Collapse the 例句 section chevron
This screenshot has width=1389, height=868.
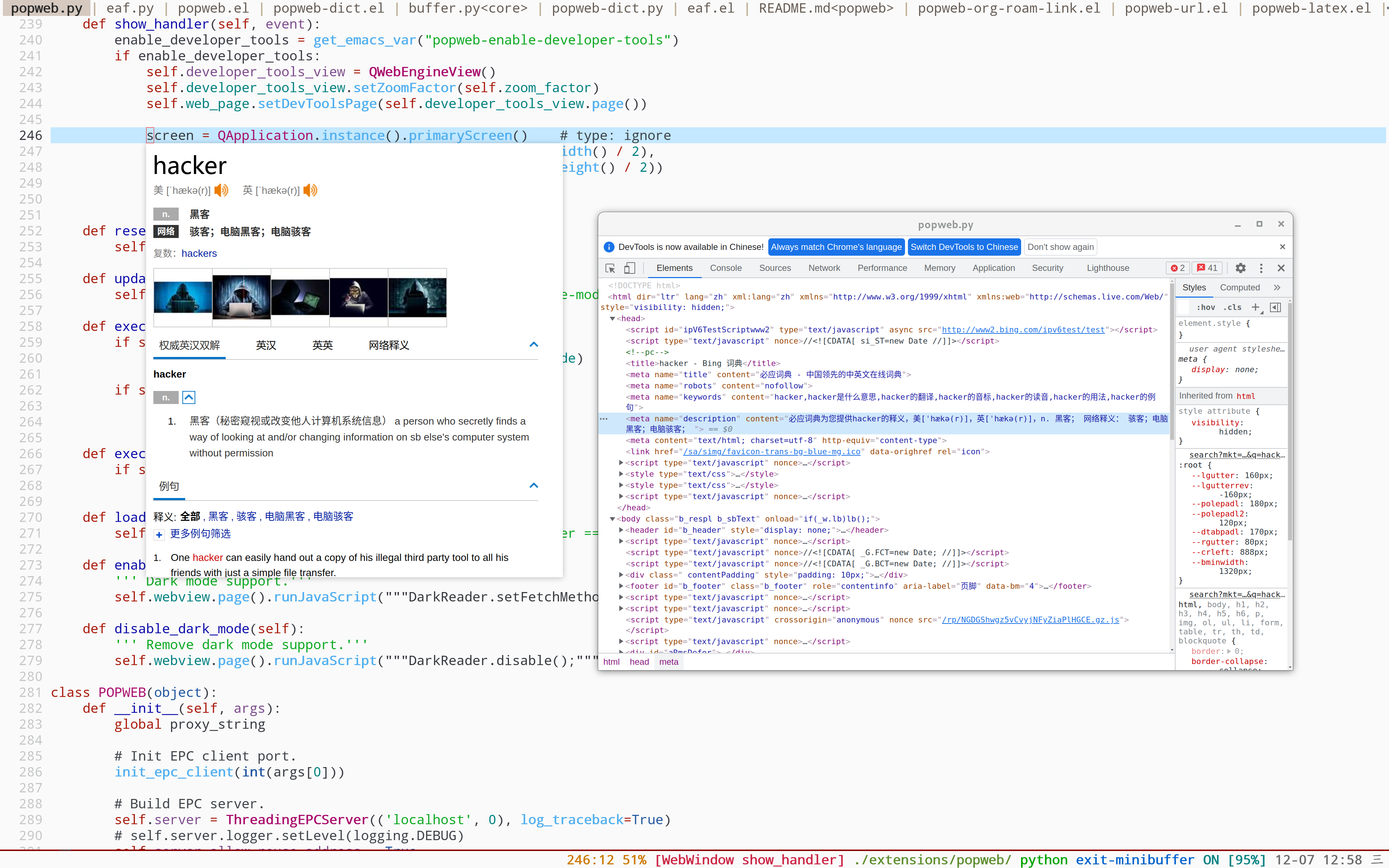534,486
